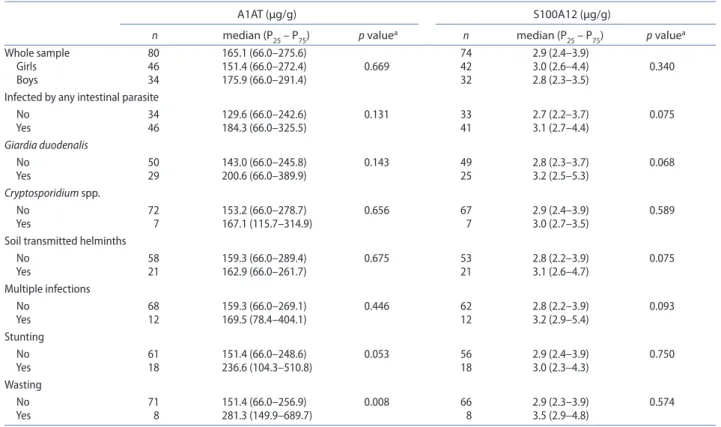721x427 pixels.
Task: Click the 'Wasting' heading
Action: [23, 385]
